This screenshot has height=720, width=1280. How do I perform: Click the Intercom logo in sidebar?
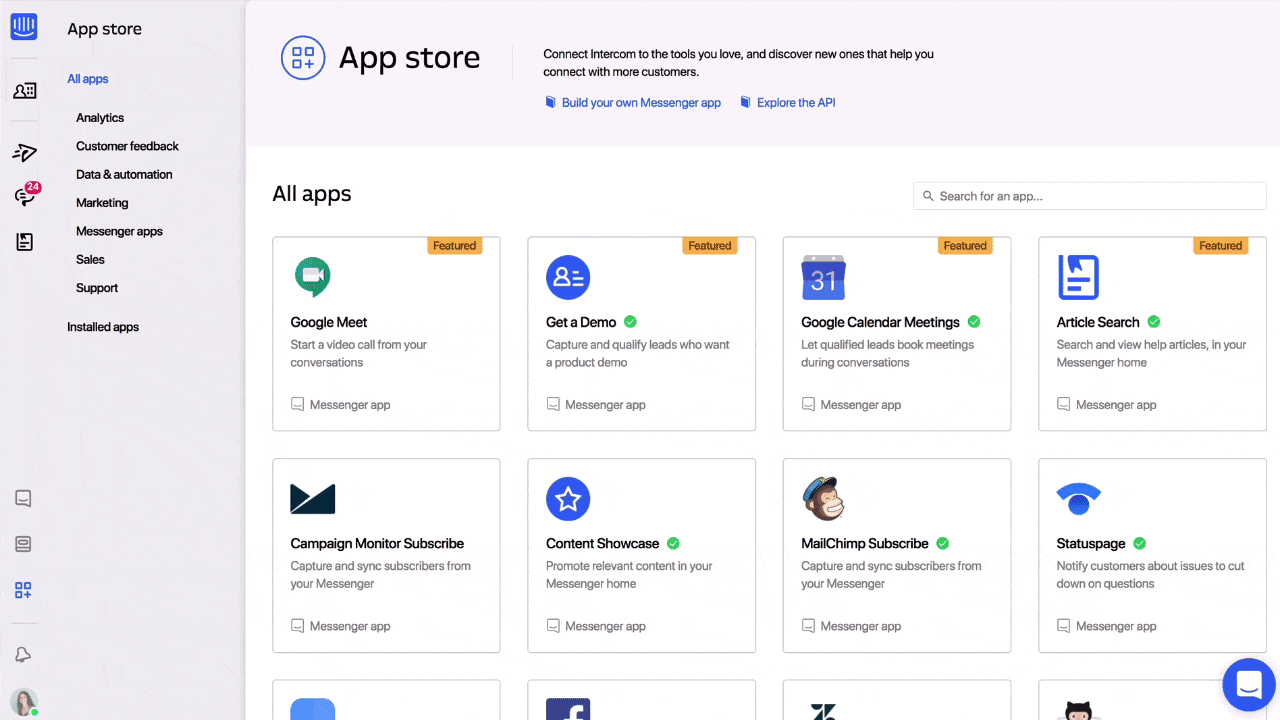click(24, 27)
